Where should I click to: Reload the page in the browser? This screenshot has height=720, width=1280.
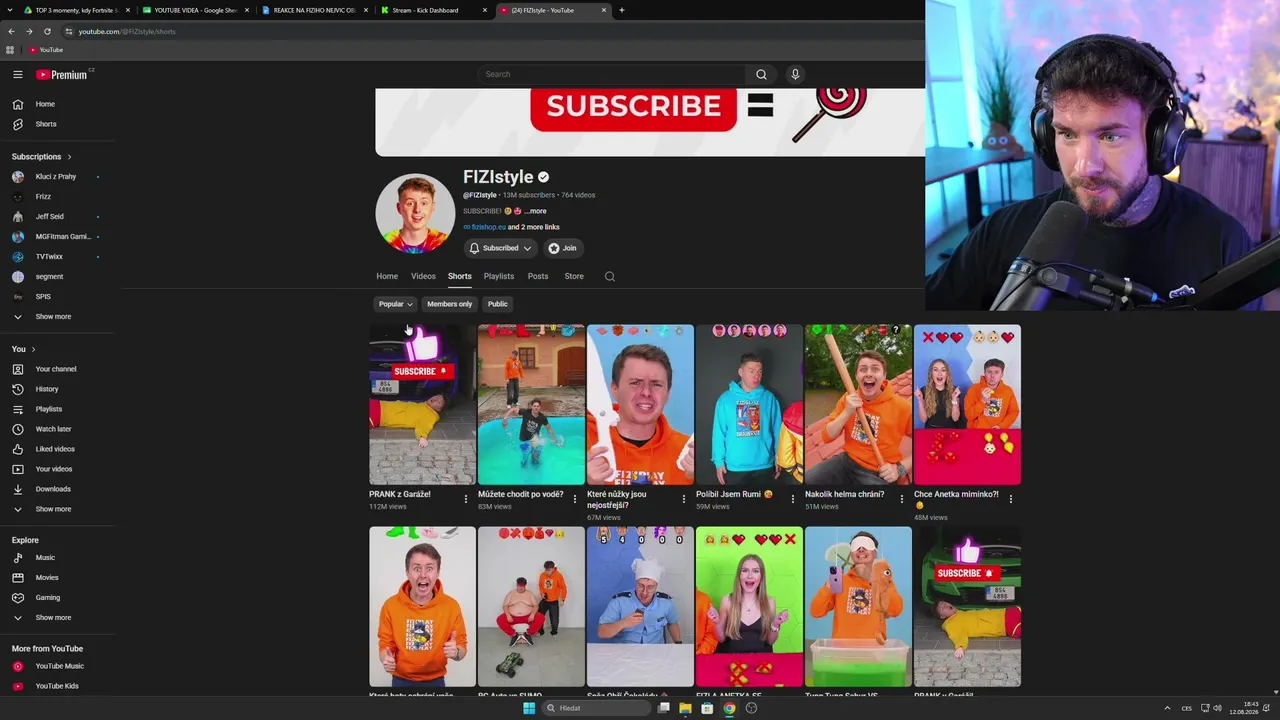[x=47, y=31]
